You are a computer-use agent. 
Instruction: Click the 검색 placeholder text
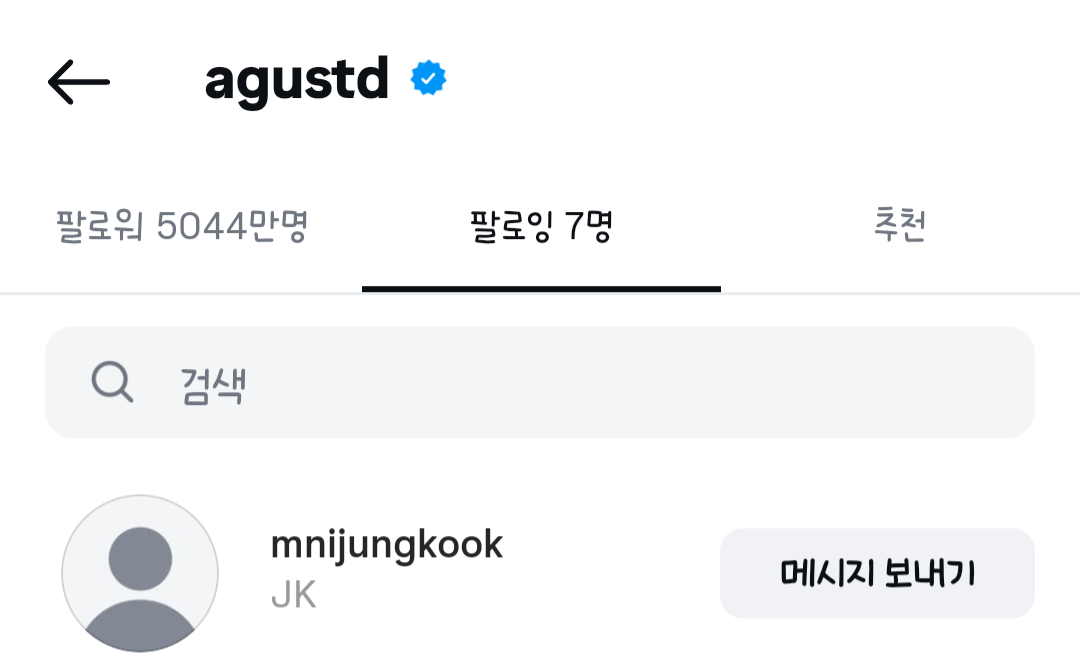click(213, 384)
